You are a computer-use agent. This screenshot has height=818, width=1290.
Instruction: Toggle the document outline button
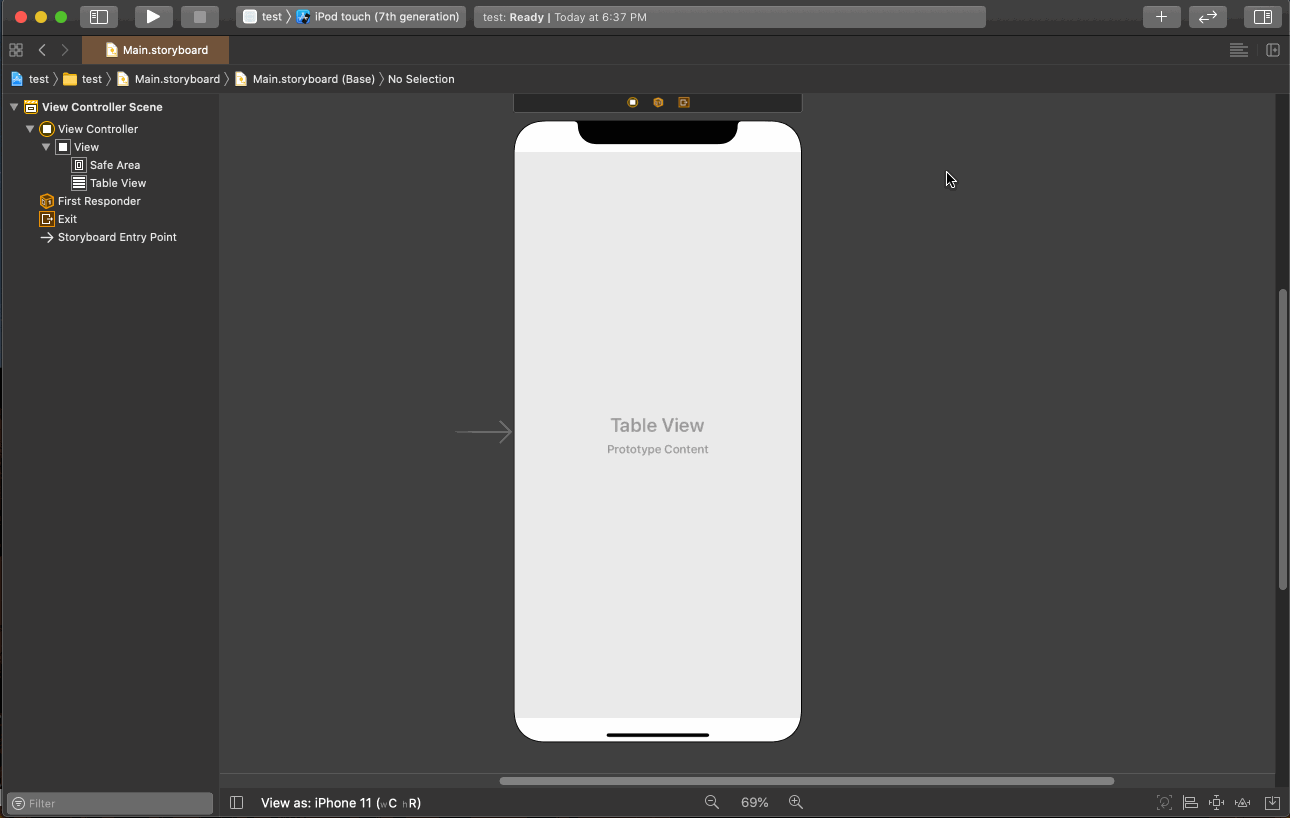pos(236,802)
